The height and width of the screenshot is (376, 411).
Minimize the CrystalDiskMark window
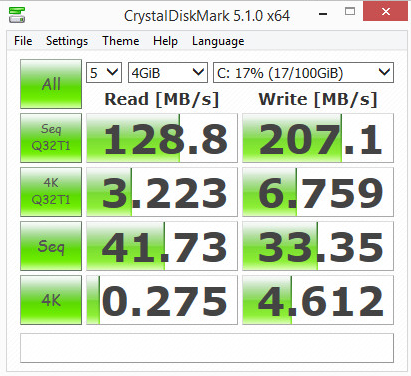click(x=323, y=14)
